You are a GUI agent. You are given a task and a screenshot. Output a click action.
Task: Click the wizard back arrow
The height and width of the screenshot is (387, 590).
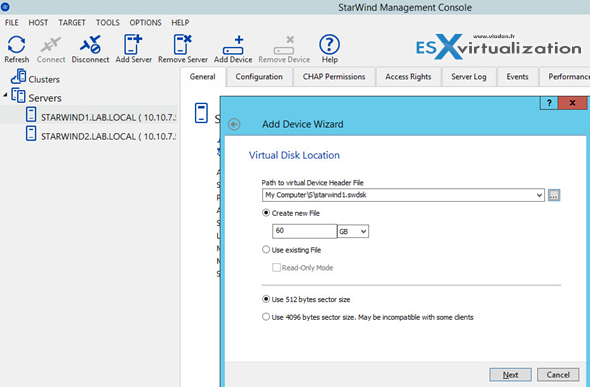pyautogui.click(x=234, y=124)
